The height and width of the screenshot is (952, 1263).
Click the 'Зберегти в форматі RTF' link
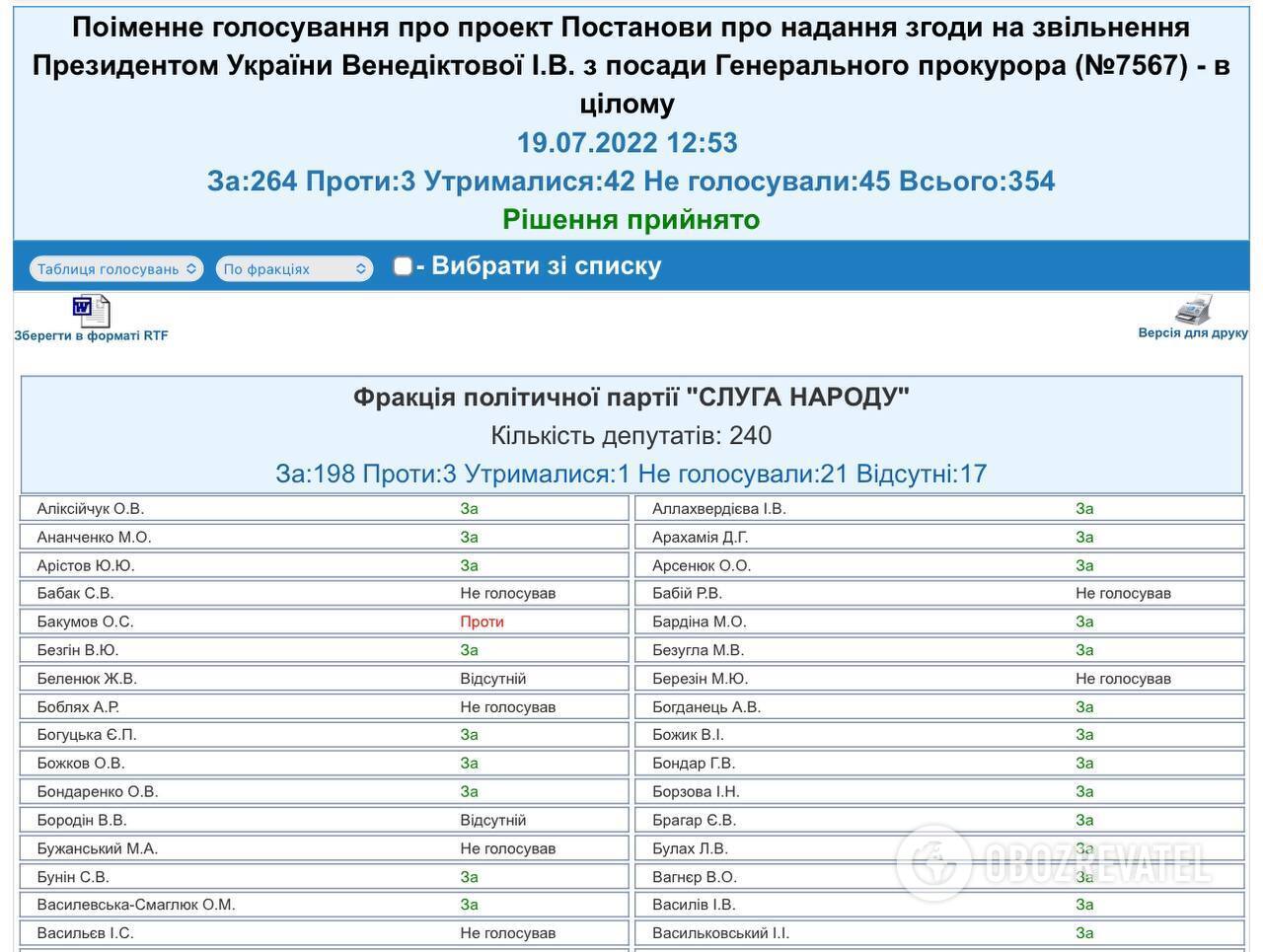coord(91,333)
